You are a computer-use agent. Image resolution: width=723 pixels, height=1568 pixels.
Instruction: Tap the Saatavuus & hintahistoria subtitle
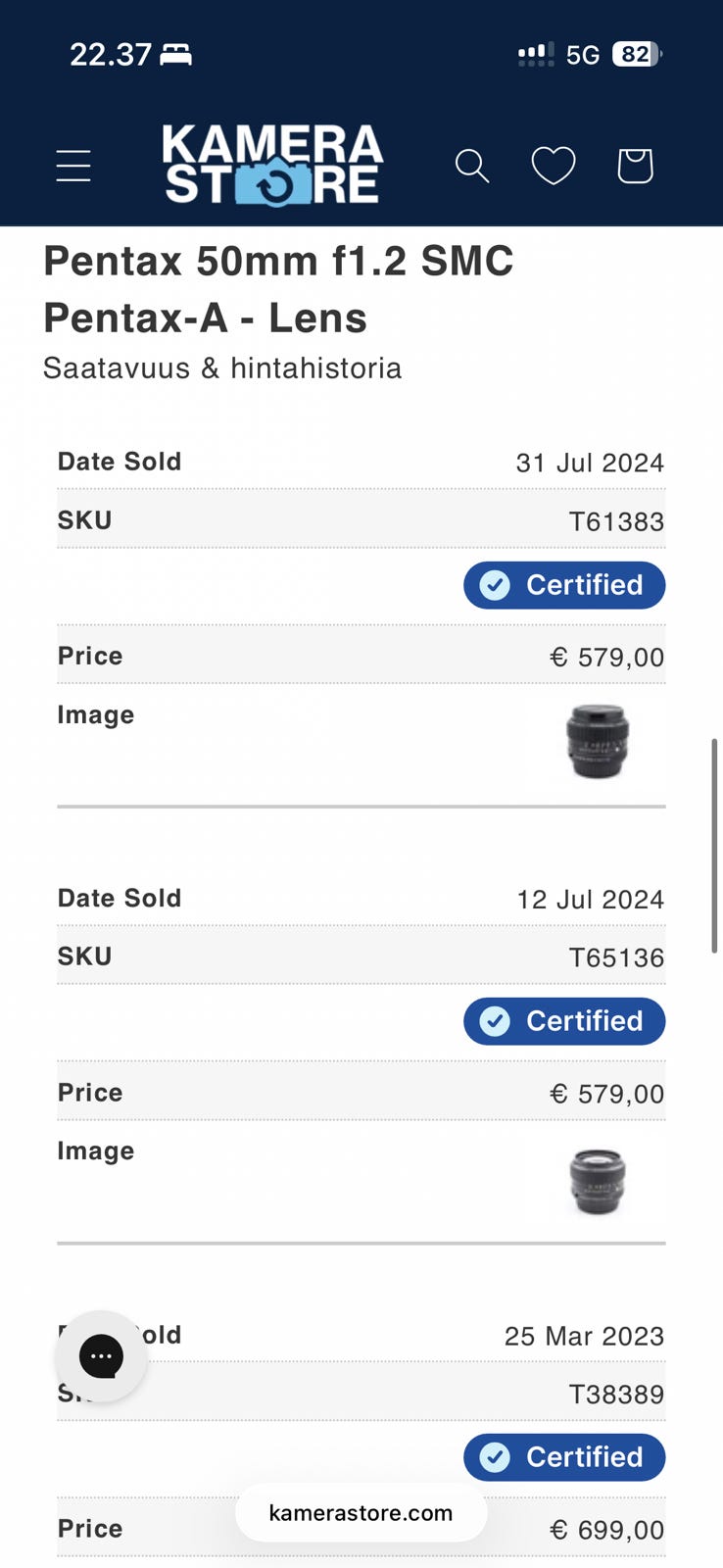point(222,368)
